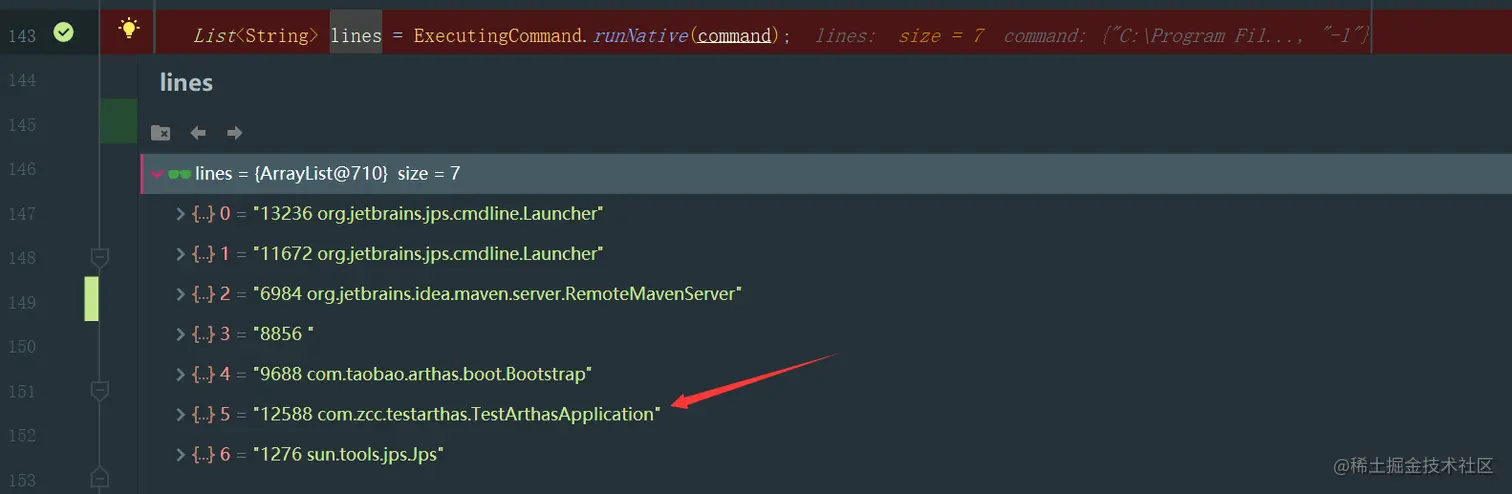Select row "1276 sun.tools.jps.Jps"

(826, 454)
